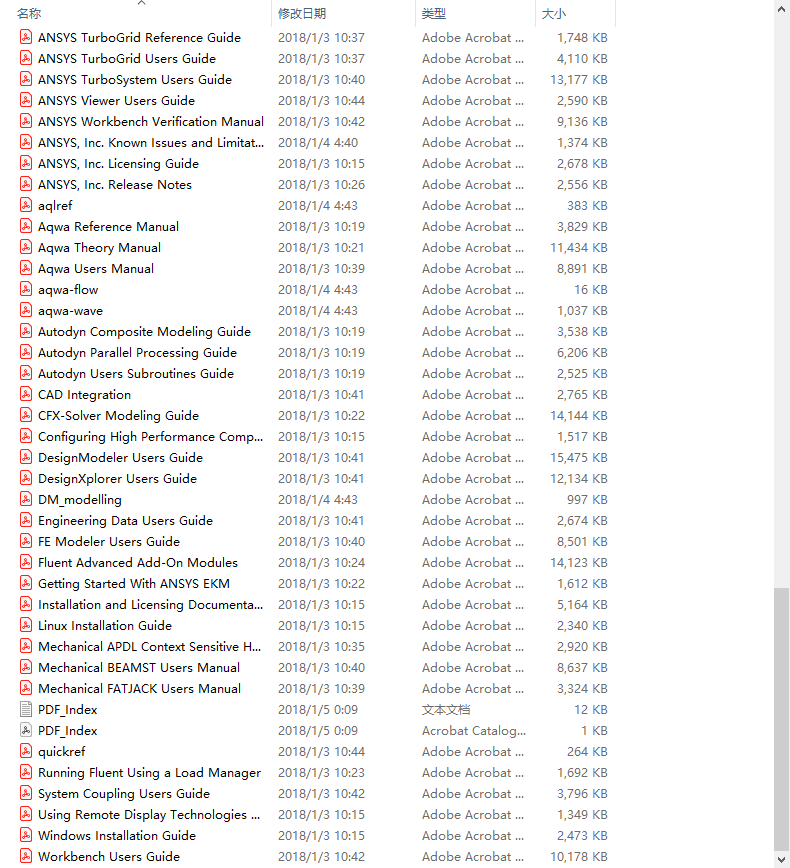
Task: Select ANSYS, Inc. Licensing Guide
Action: click(x=118, y=164)
